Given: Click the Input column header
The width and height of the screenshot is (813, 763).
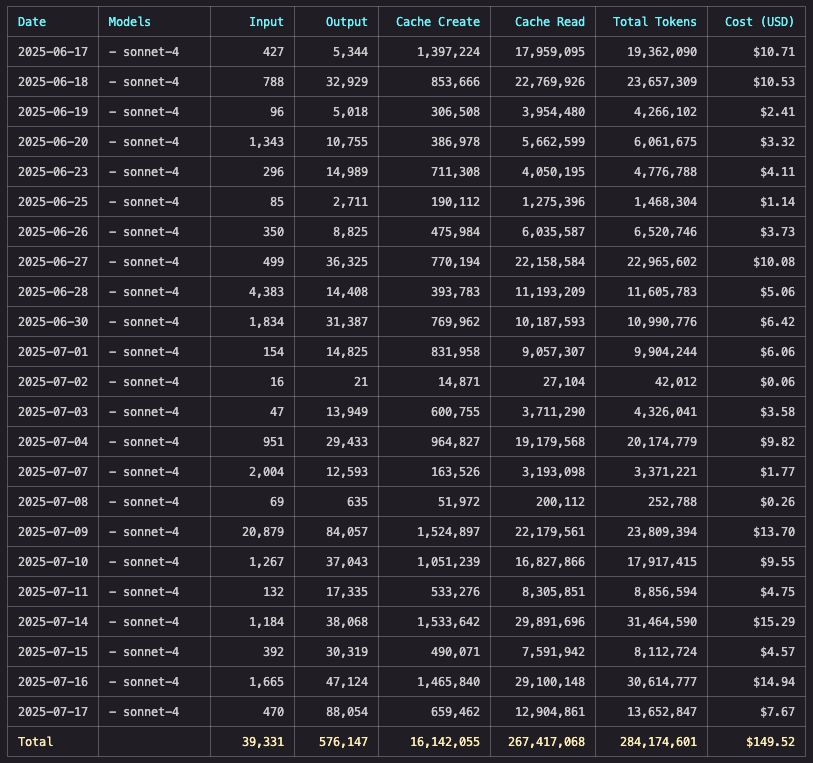Looking at the screenshot, I should pyautogui.click(x=266, y=22).
